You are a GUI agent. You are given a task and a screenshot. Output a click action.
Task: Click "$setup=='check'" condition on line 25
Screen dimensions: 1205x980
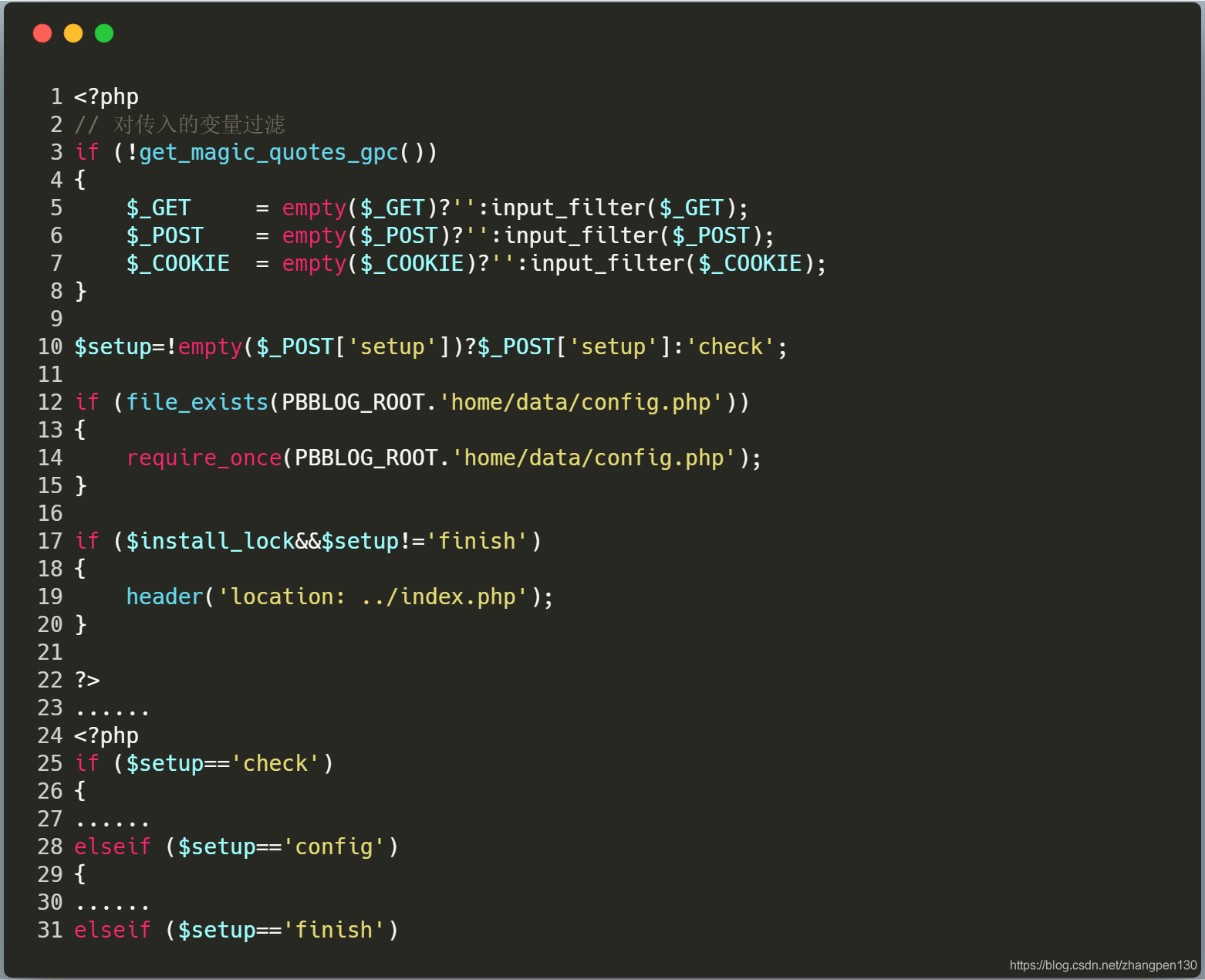(x=224, y=764)
